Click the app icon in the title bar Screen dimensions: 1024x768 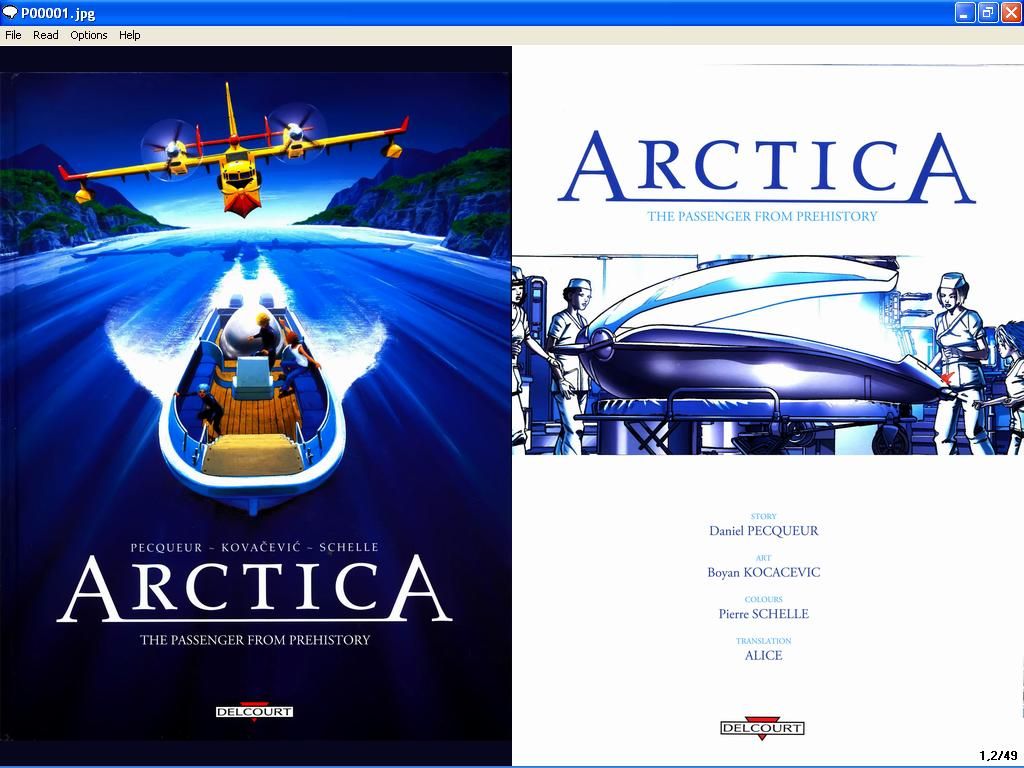pos(10,12)
